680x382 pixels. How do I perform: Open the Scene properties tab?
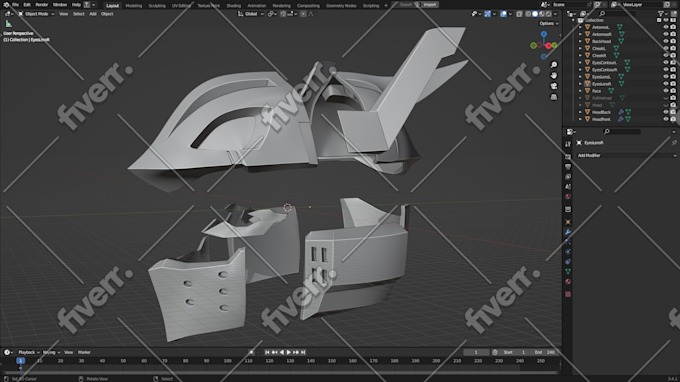click(568, 186)
